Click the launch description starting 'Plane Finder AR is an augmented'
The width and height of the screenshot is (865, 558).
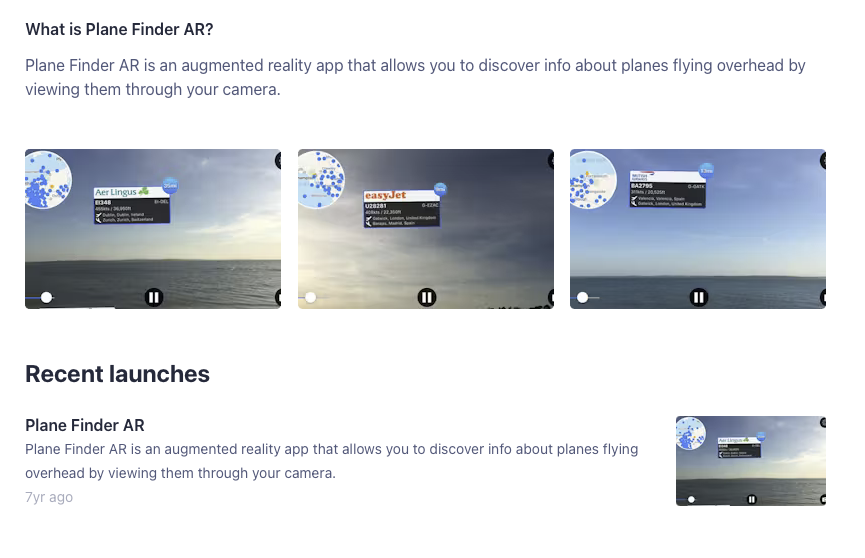[x=332, y=461]
